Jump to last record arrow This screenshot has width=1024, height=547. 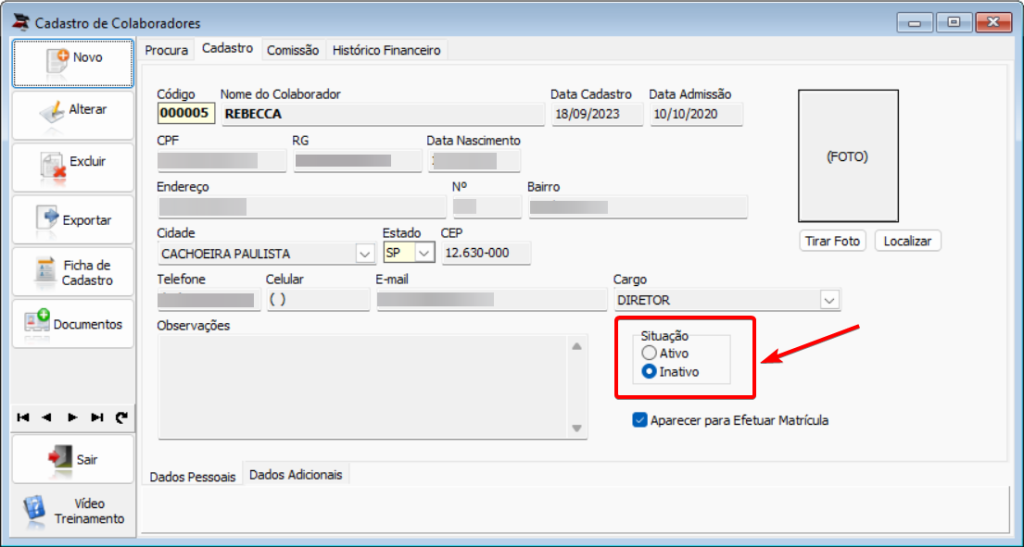pyautogui.click(x=97, y=418)
